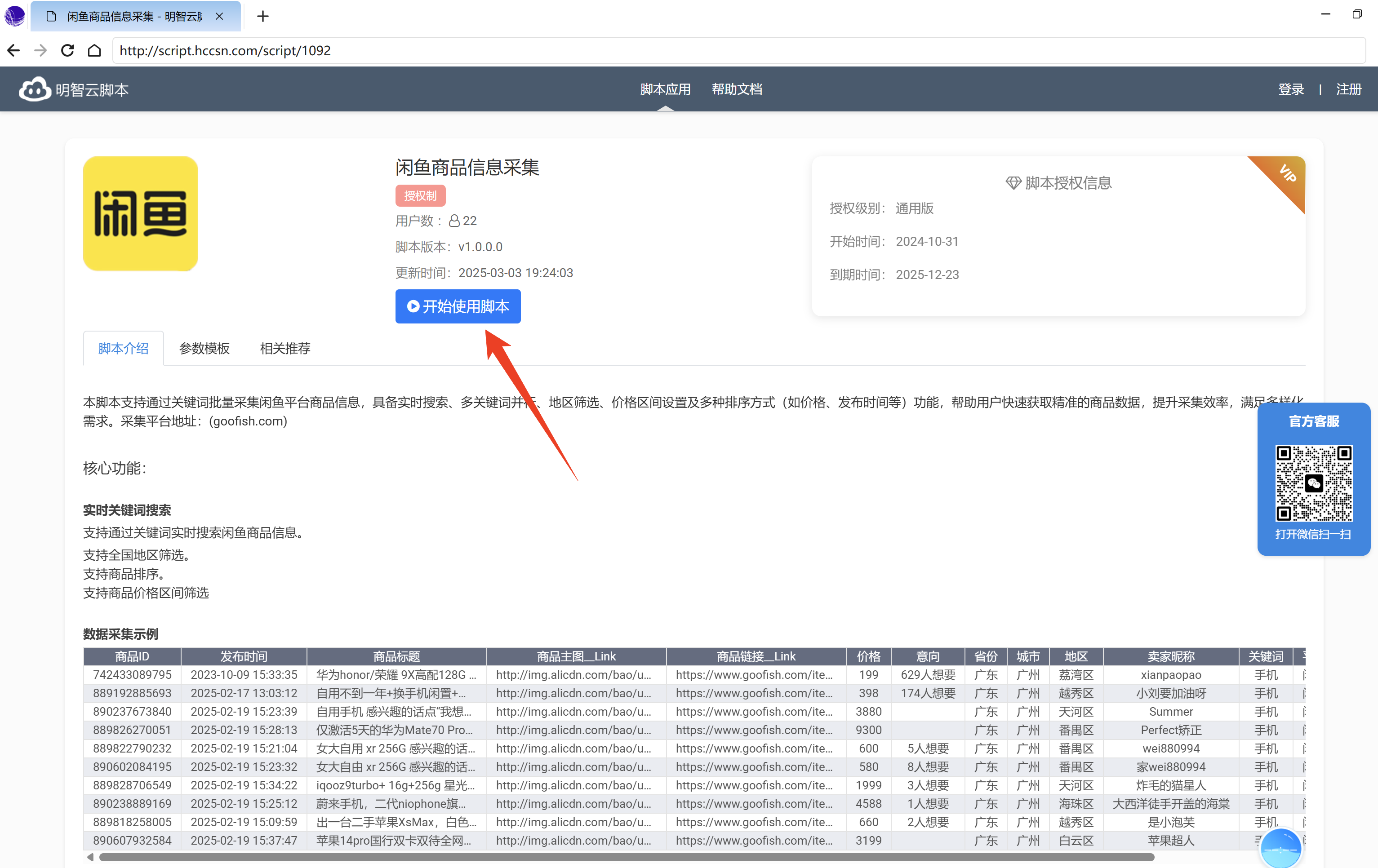Click the 开始使用脚本 button
The height and width of the screenshot is (868, 1378).
[458, 306]
